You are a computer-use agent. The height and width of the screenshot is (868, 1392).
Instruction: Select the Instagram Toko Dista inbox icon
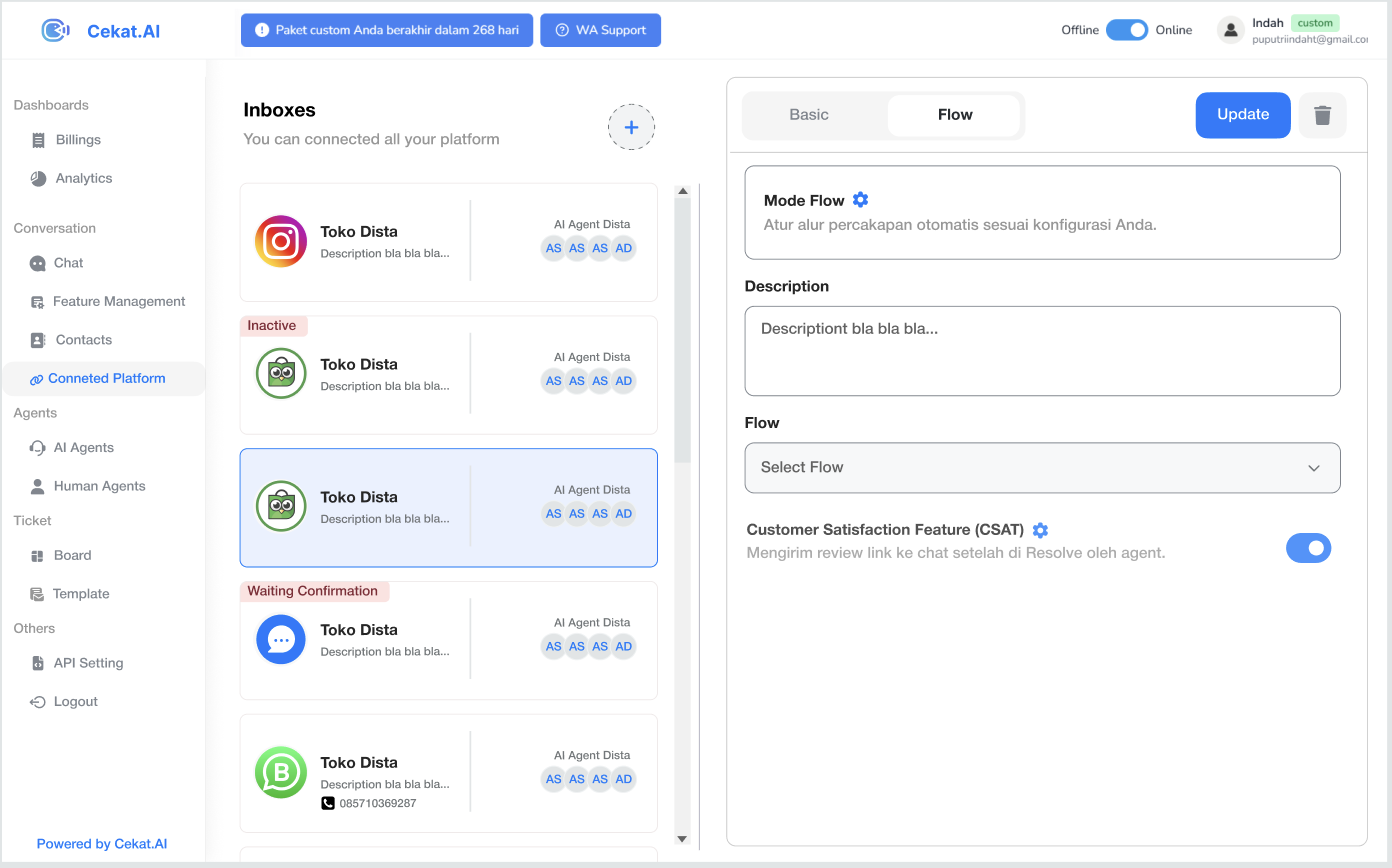[281, 242]
